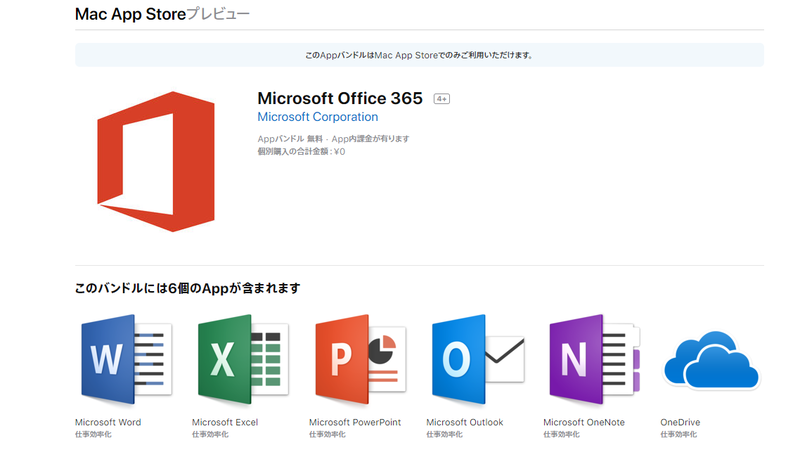Viewport: 800px width, 450px height.
Task: Click the 仕事効率化 category under Microsoft OneNote
Action: (561, 435)
